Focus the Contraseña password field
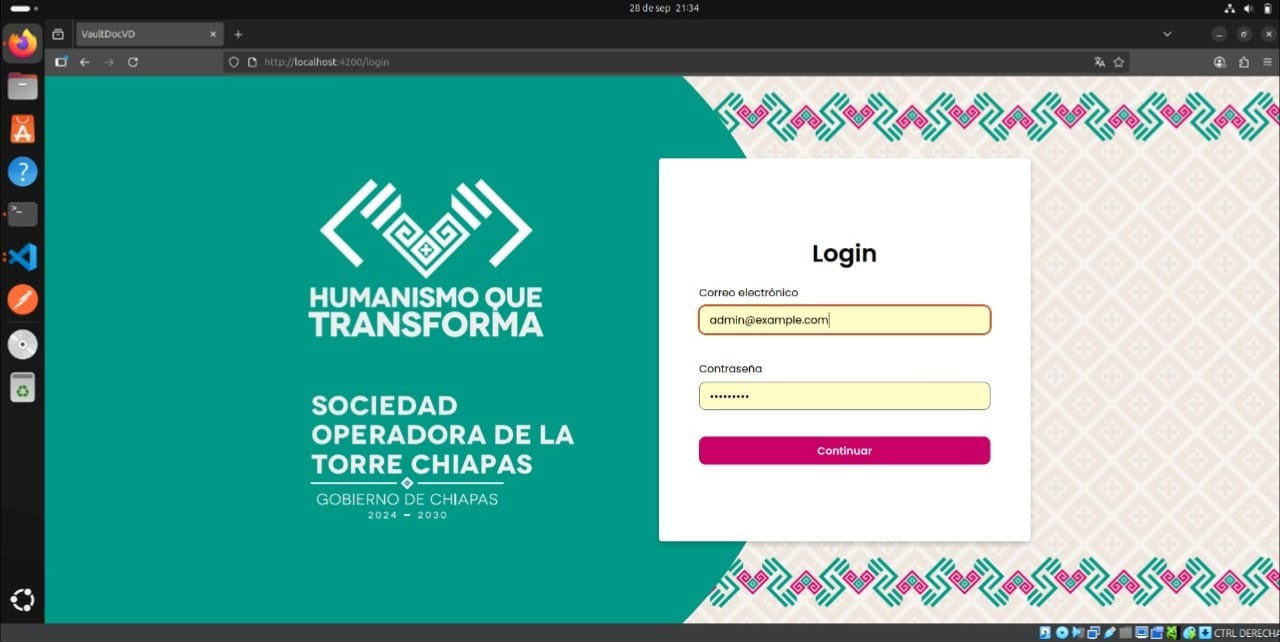The height and width of the screenshot is (642, 1280). point(844,396)
